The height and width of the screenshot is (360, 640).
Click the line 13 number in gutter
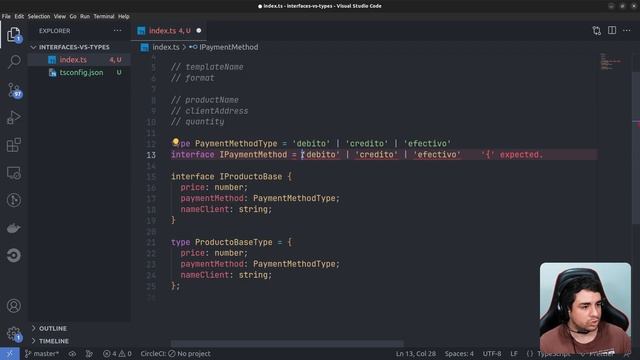[151, 155]
